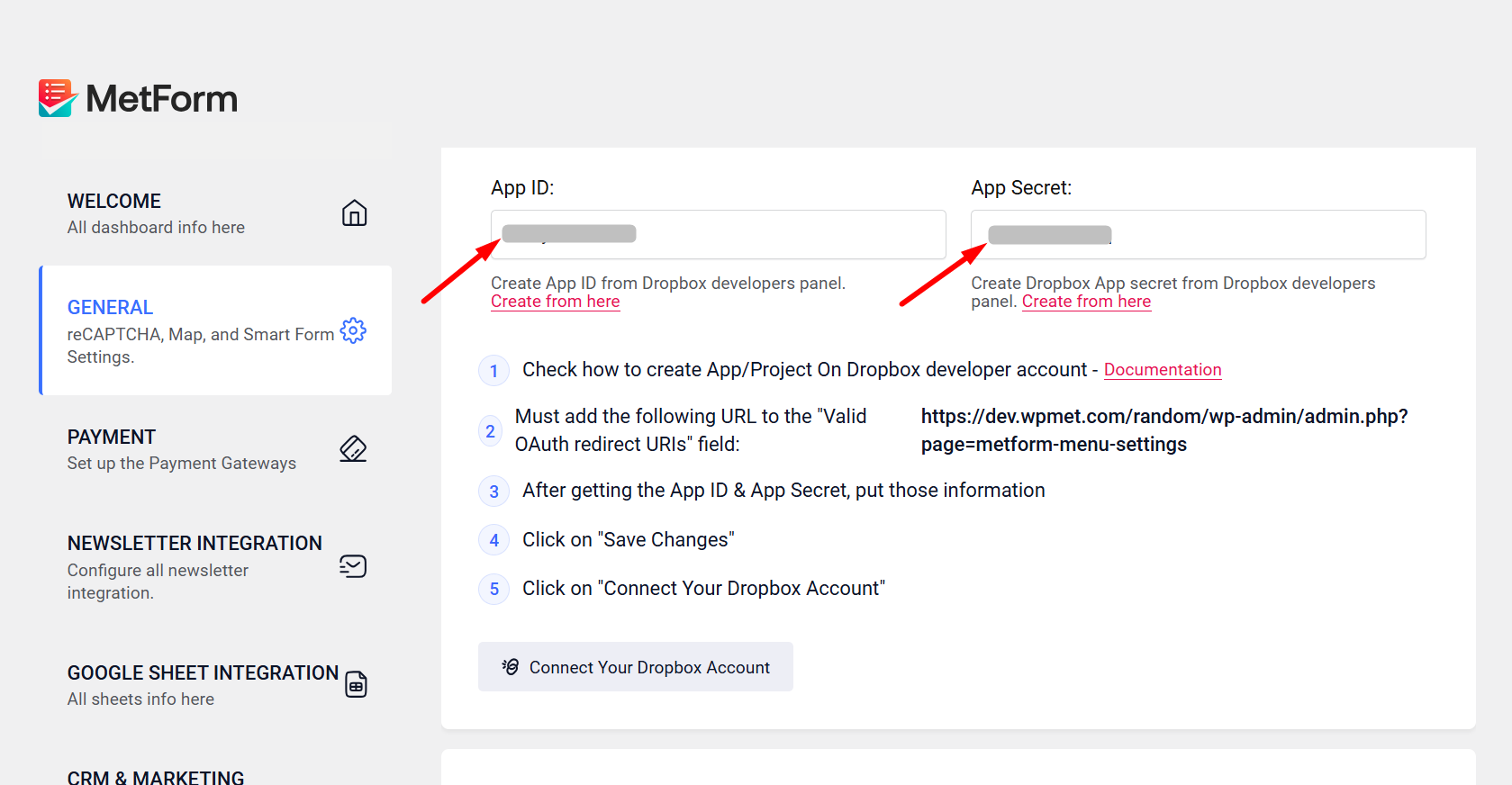Click the MetForm title text

[x=162, y=99]
